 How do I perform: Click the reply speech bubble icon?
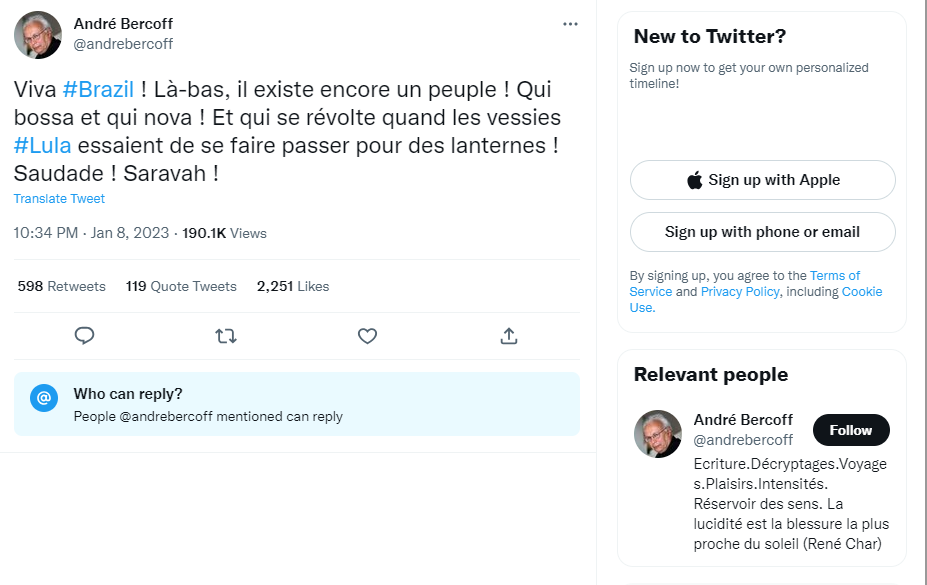click(x=85, y=336)
